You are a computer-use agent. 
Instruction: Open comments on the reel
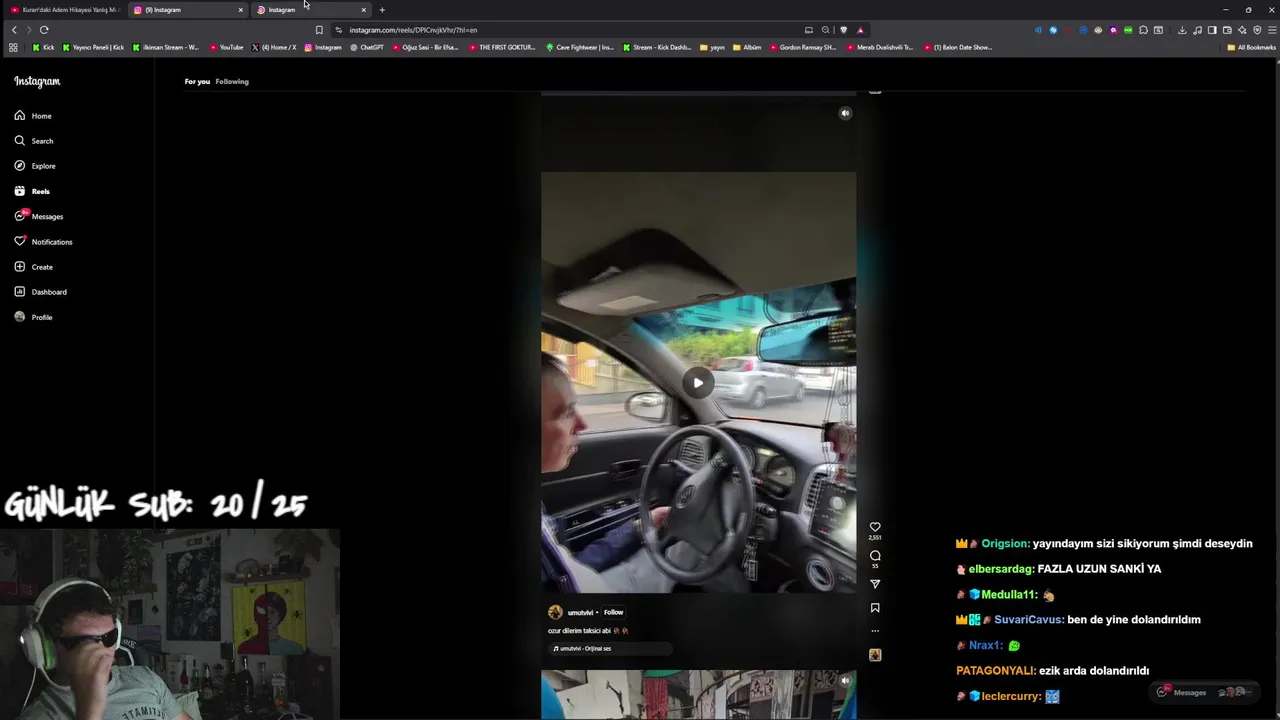click(x=875, y=555)
